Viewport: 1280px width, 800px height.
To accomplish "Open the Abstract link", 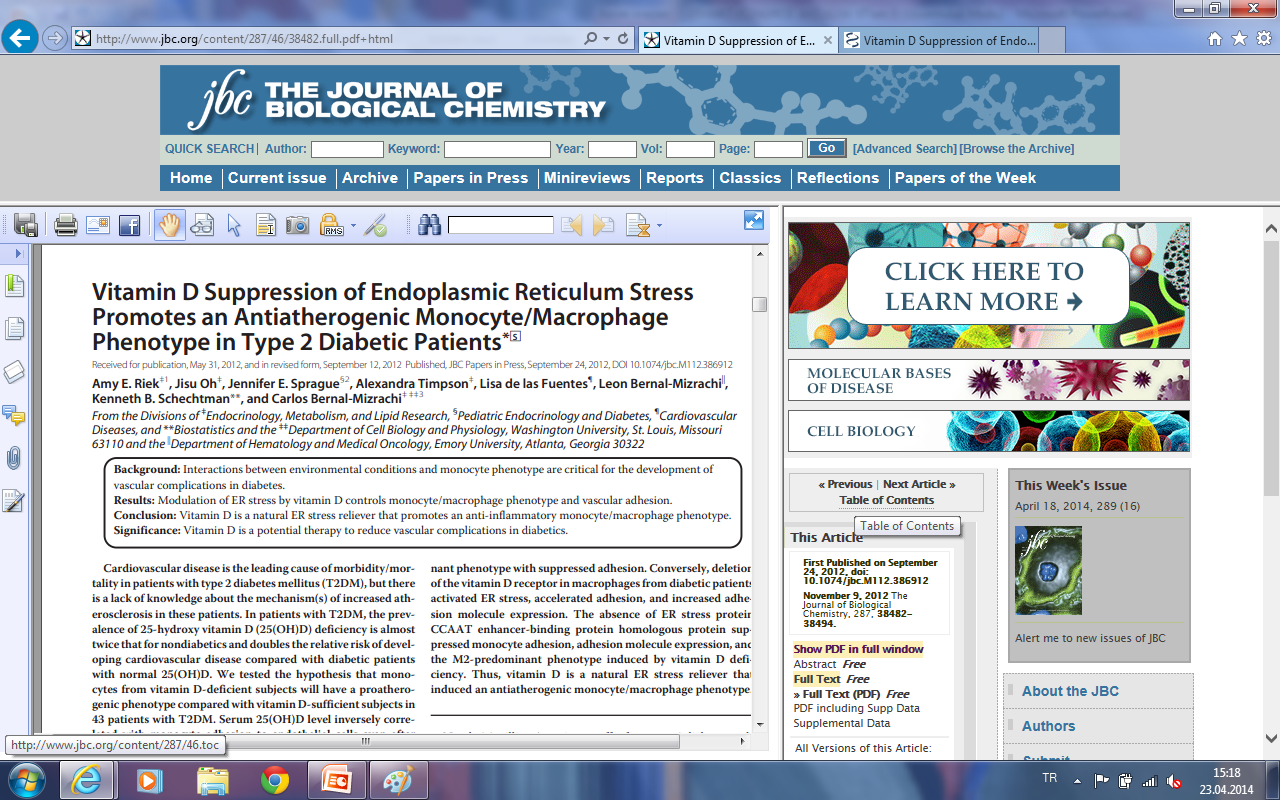I will 815,664.
